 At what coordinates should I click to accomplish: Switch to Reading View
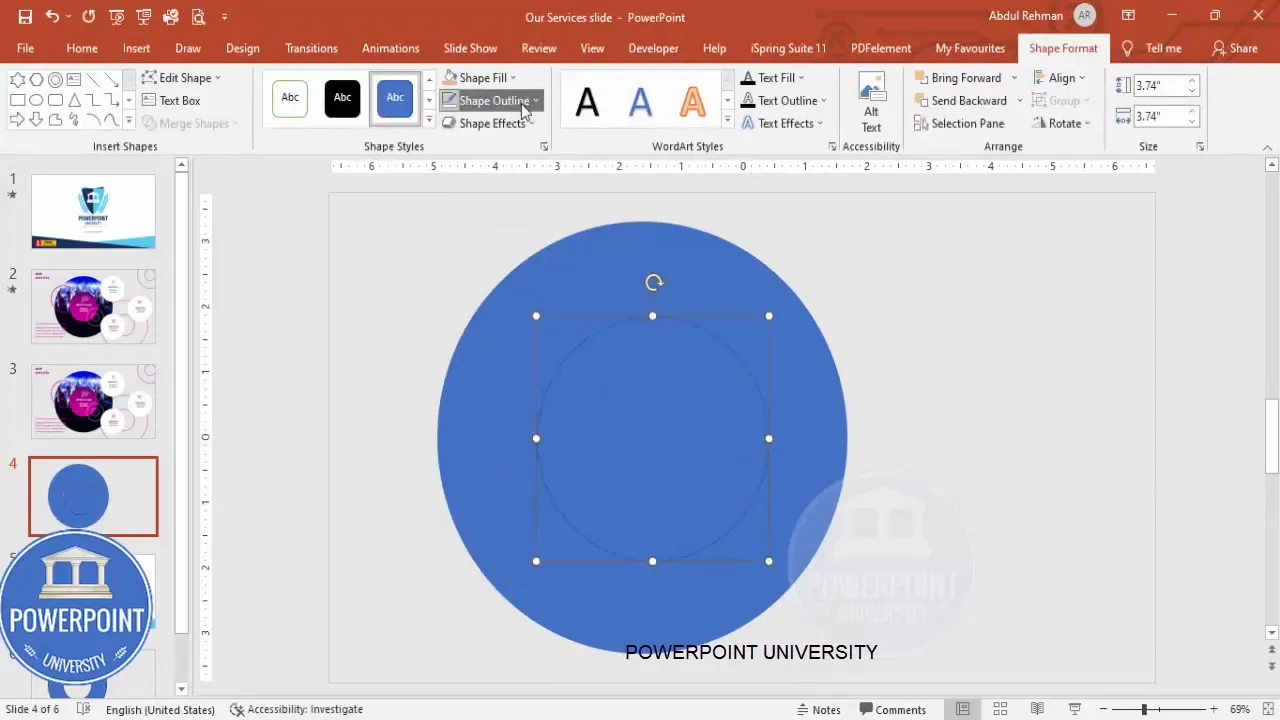tap(1038, 709)
